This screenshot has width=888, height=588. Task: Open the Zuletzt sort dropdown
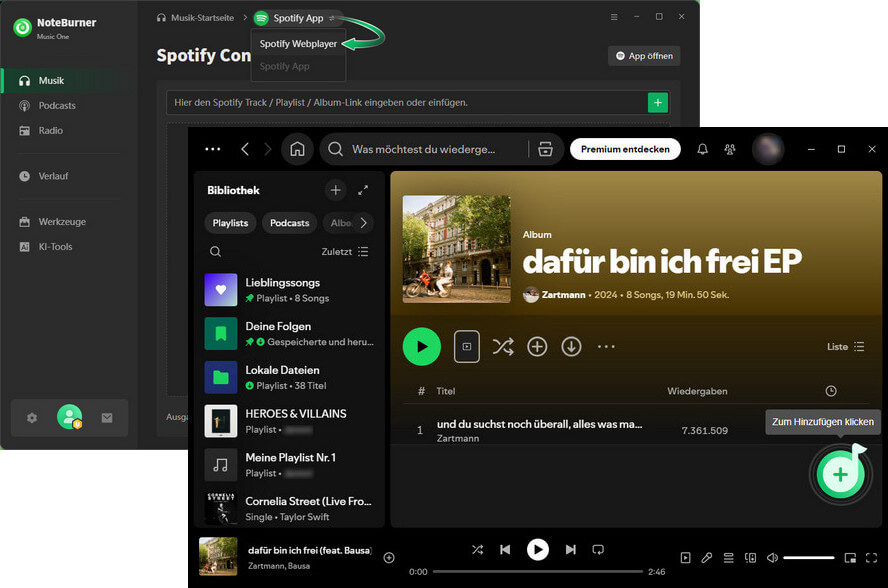(x=344, y=252)
